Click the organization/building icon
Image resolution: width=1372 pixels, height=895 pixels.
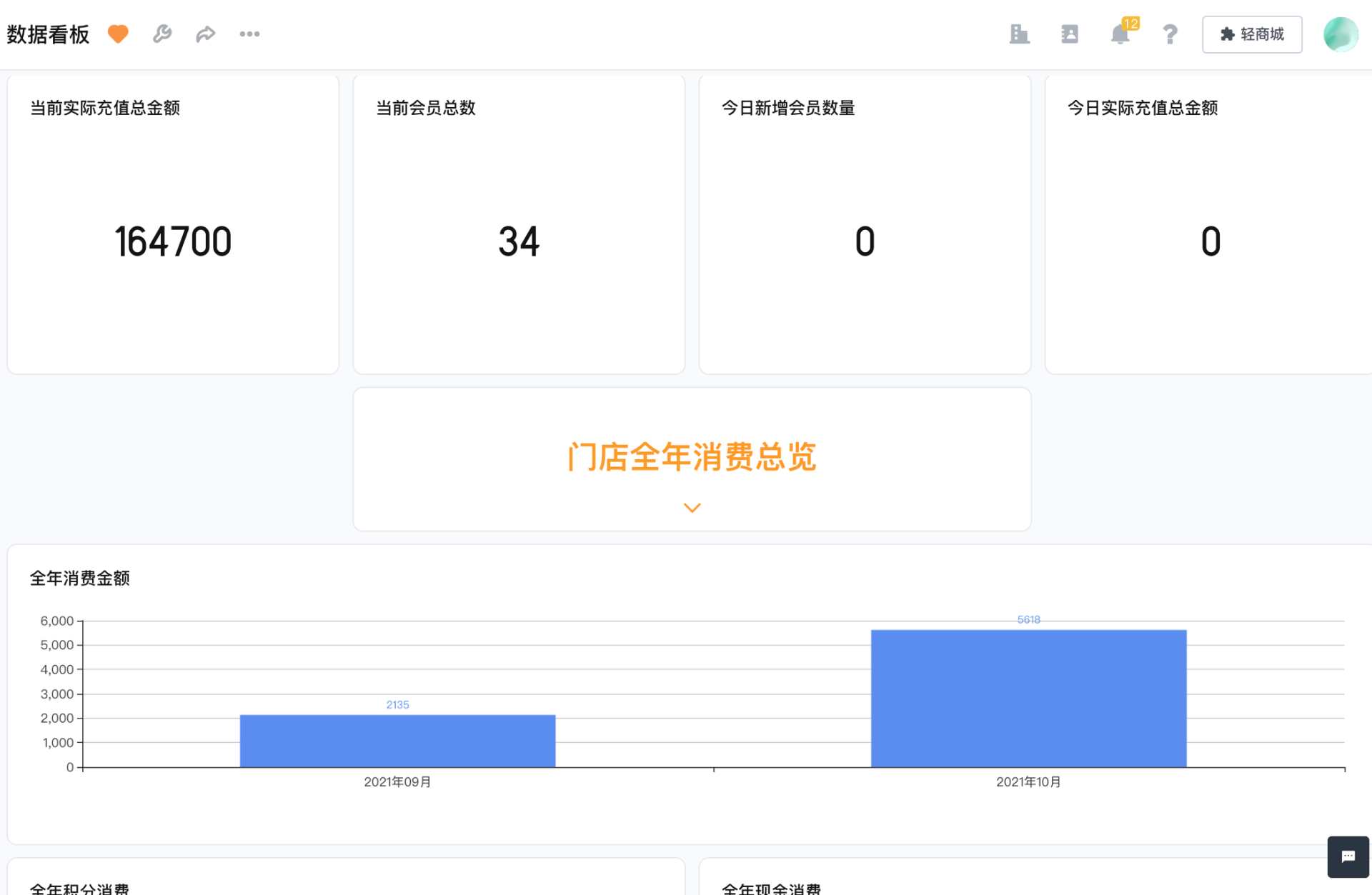[x=1020, y=34]
